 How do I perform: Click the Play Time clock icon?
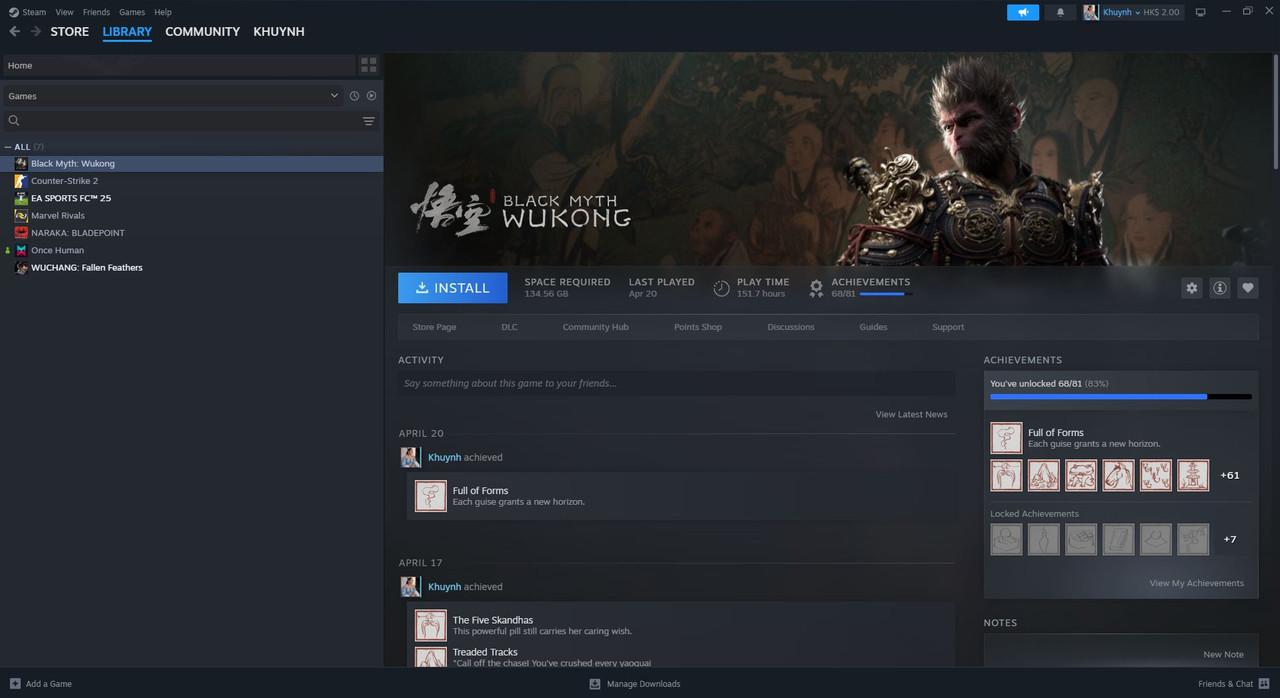pyautogui.click(x=721, y=288)
